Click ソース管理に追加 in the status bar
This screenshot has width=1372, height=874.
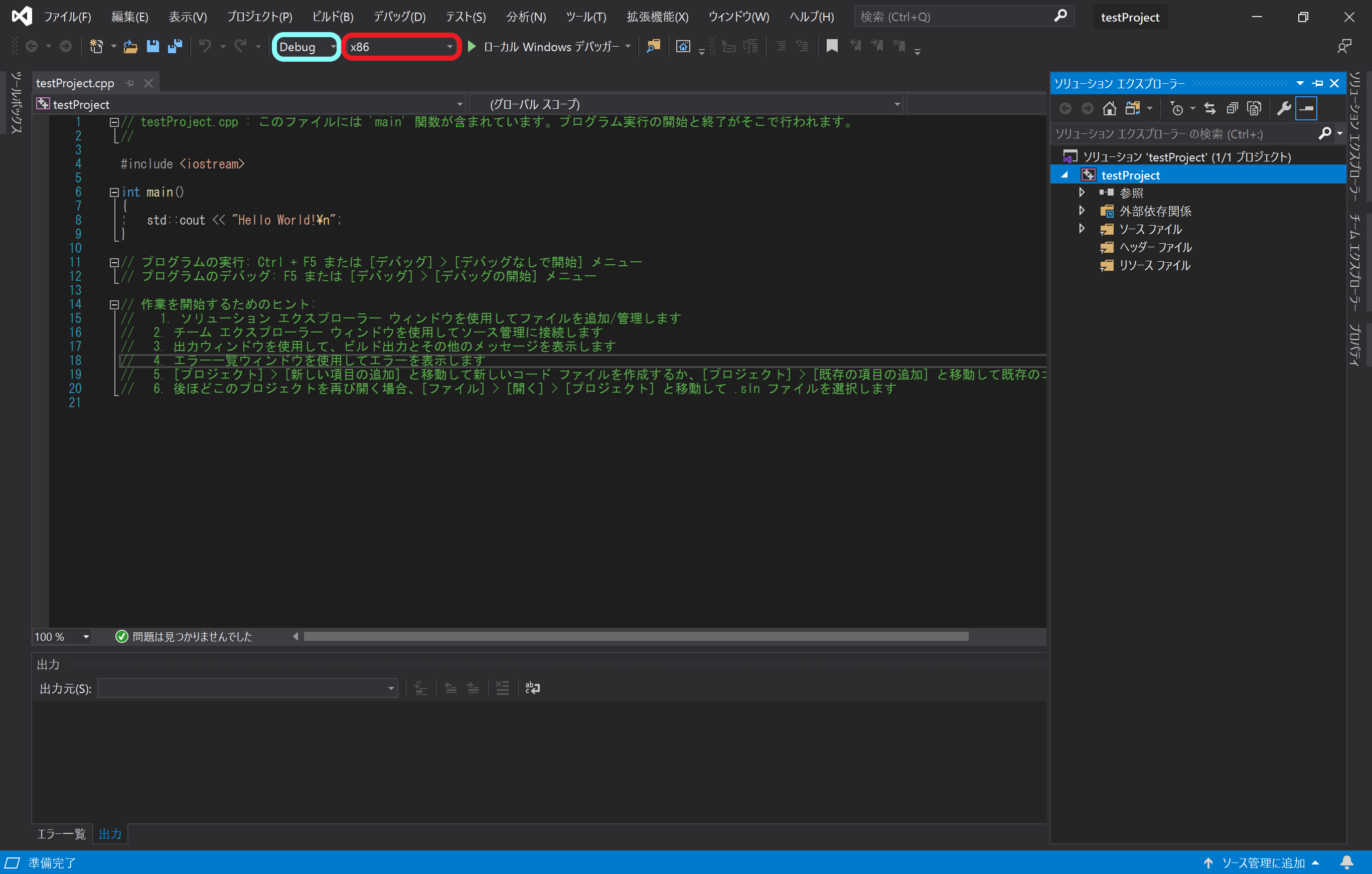point(1263,862)
